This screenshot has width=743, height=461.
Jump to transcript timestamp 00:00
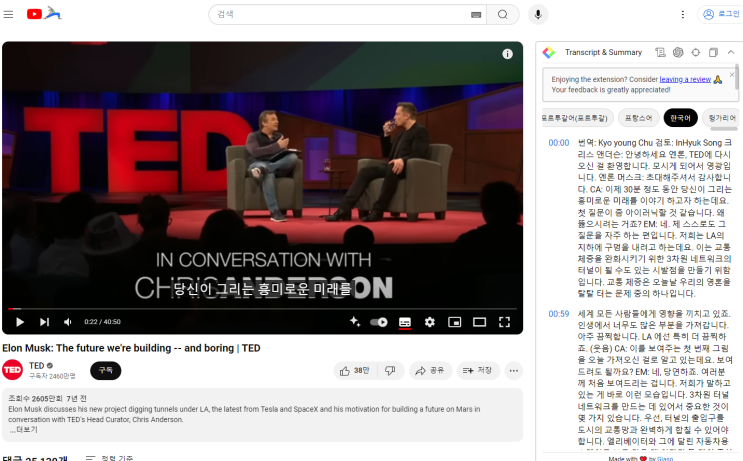click(559, 143)
